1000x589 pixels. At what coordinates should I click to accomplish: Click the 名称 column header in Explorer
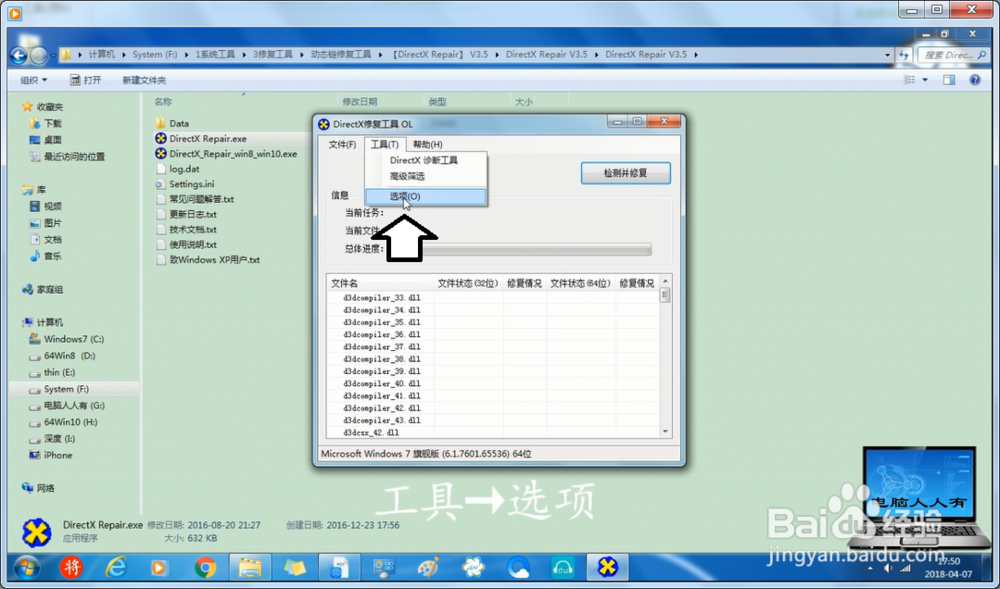coord(163,101)
